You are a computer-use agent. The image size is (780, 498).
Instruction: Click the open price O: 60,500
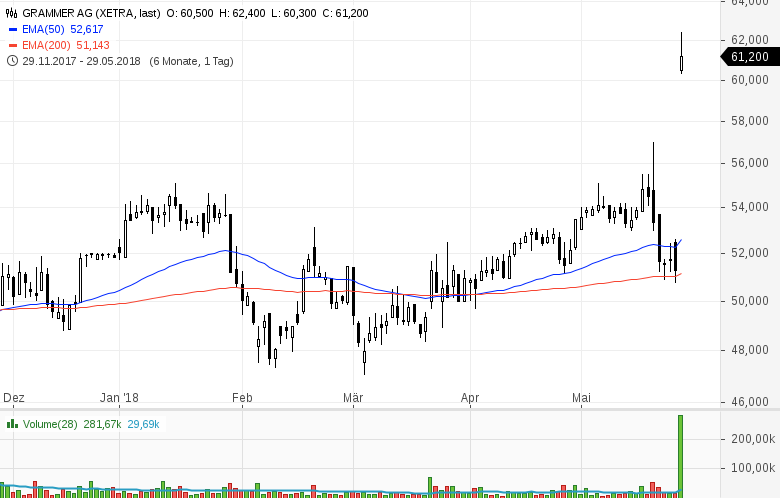(190, 13)
